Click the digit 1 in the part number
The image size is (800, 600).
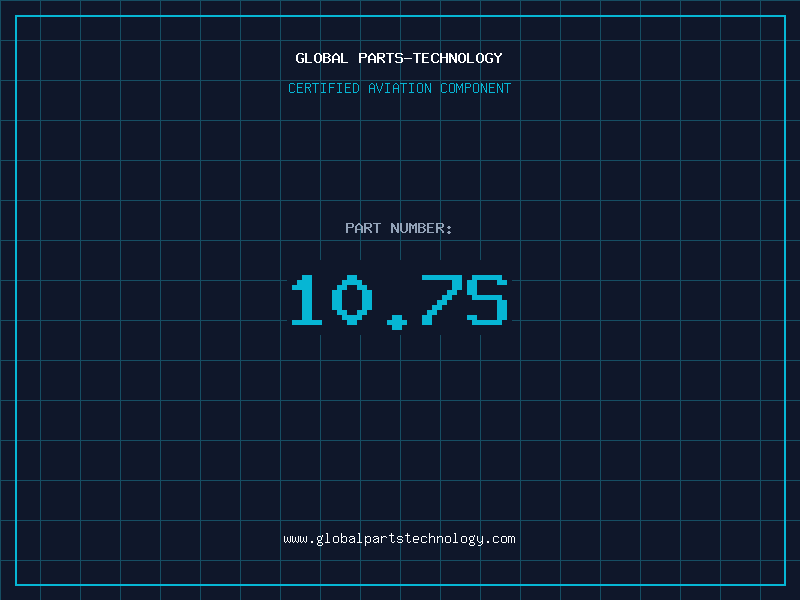pos(307,300)
